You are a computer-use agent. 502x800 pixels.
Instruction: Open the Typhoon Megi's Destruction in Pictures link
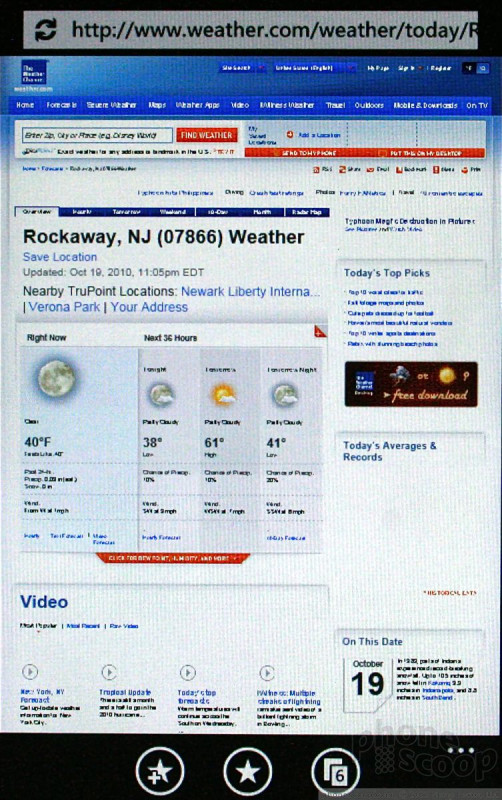410,221
